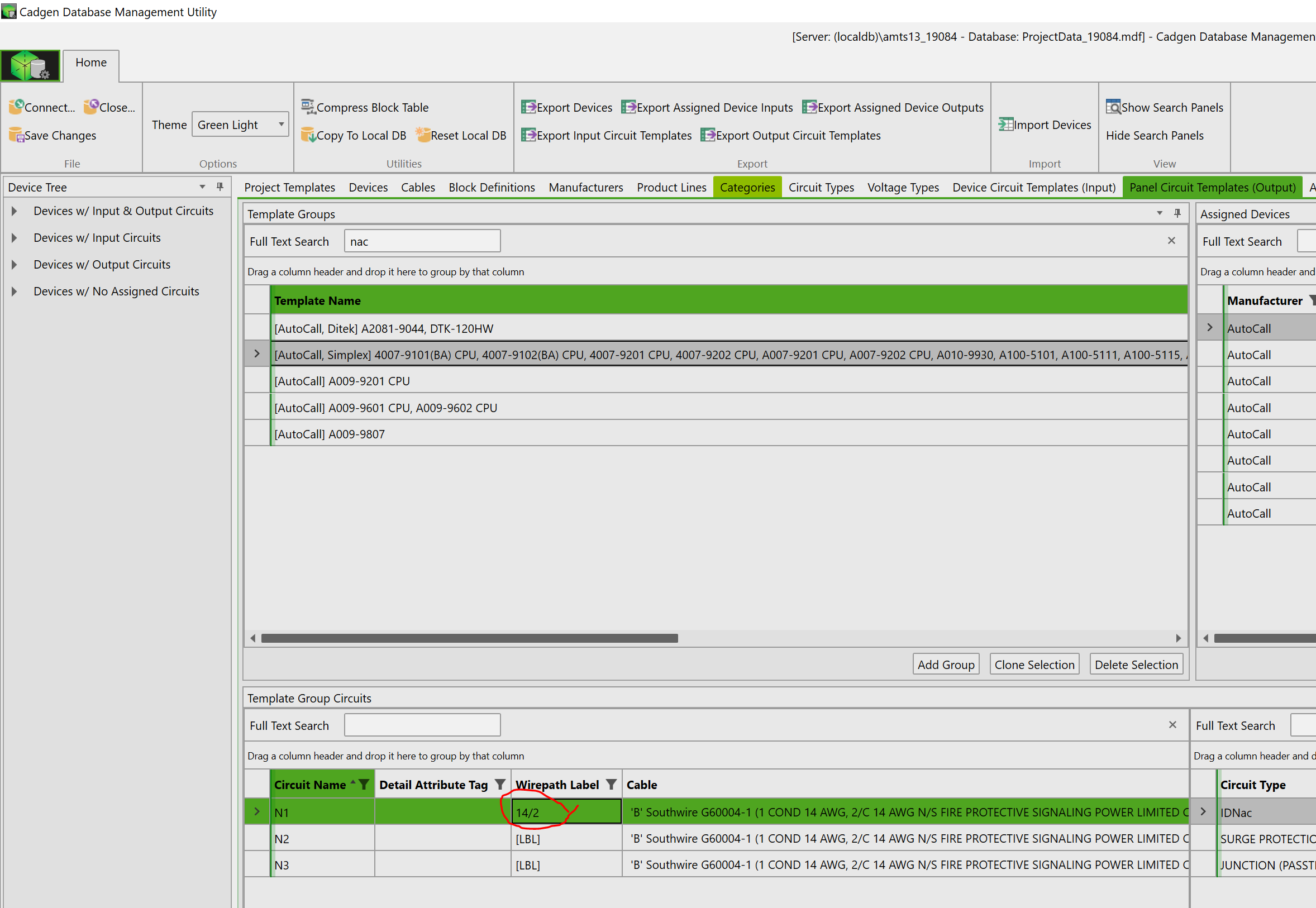Screen dimensions: 1316x908
Task: Open the Voltage Types tab
Action: (903, 187)
